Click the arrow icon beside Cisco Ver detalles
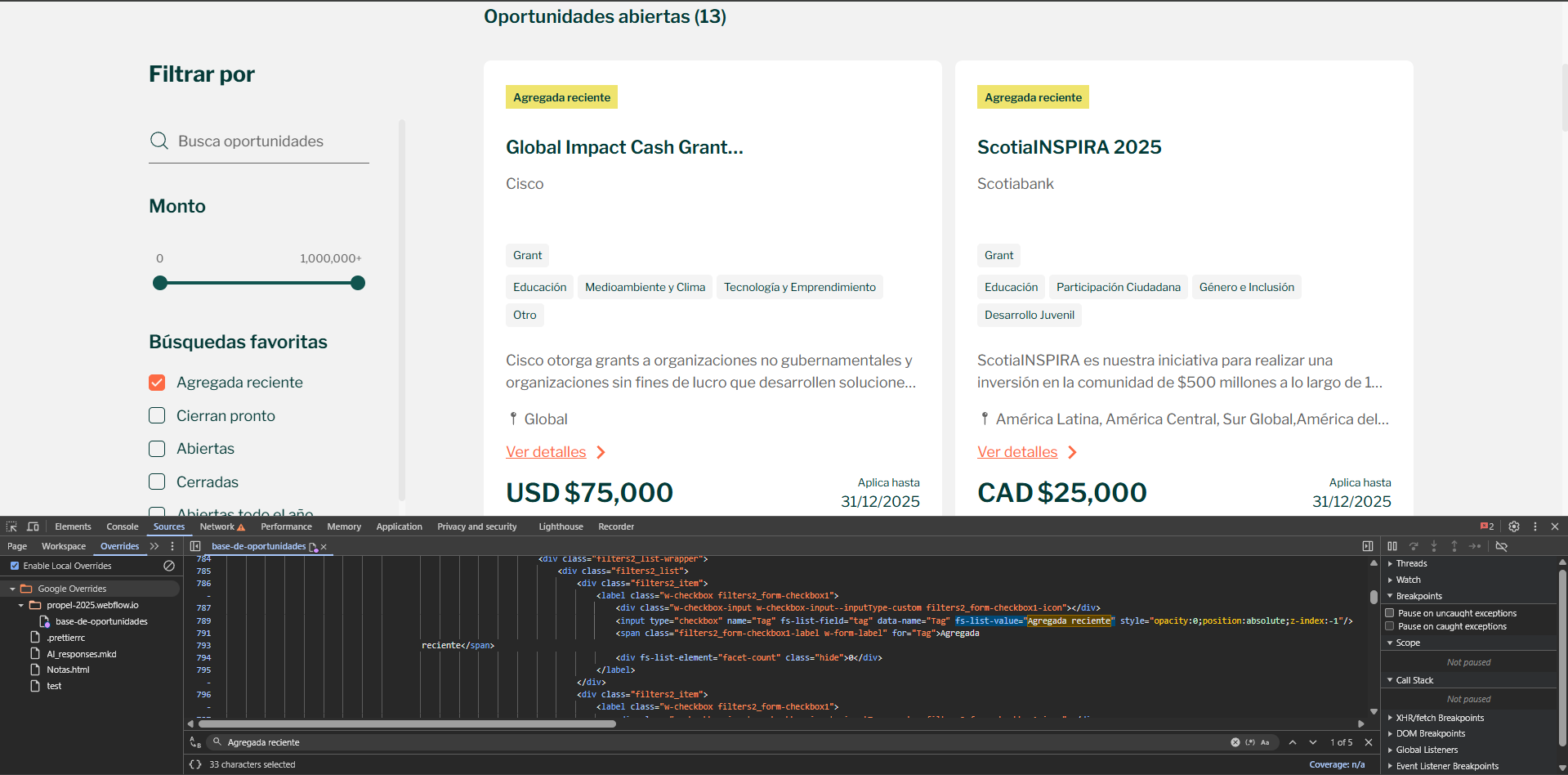This screenshot has height=775, width=1568. point(601,452)
